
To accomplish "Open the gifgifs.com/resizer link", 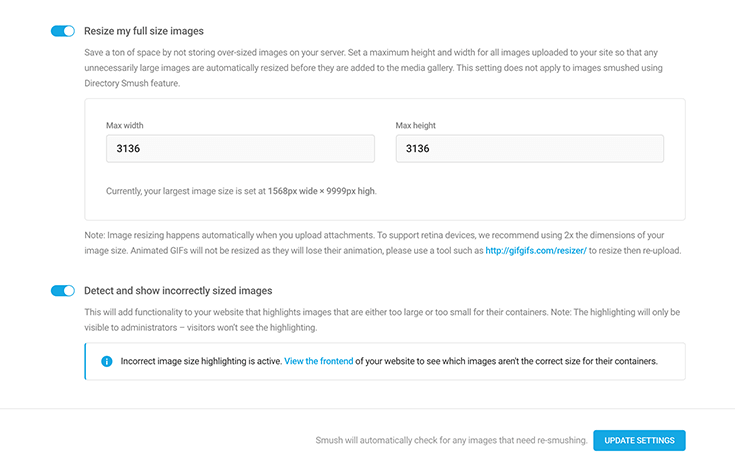I will tap(536, 250).
